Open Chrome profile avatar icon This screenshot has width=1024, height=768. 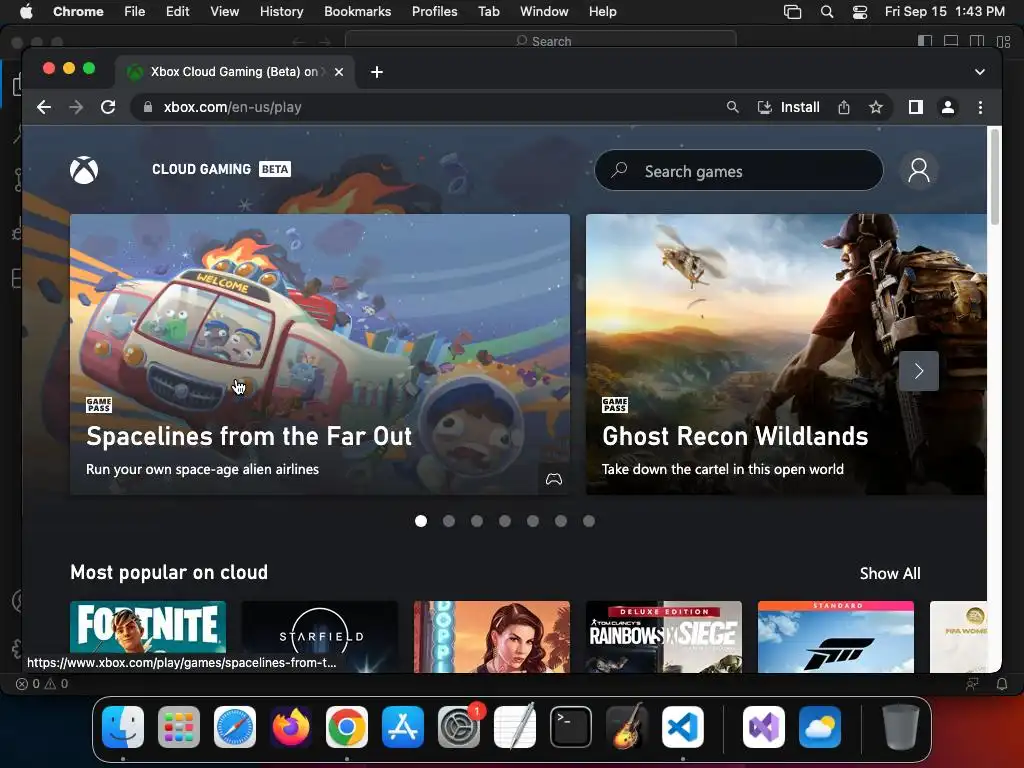(x=948, y=107)
